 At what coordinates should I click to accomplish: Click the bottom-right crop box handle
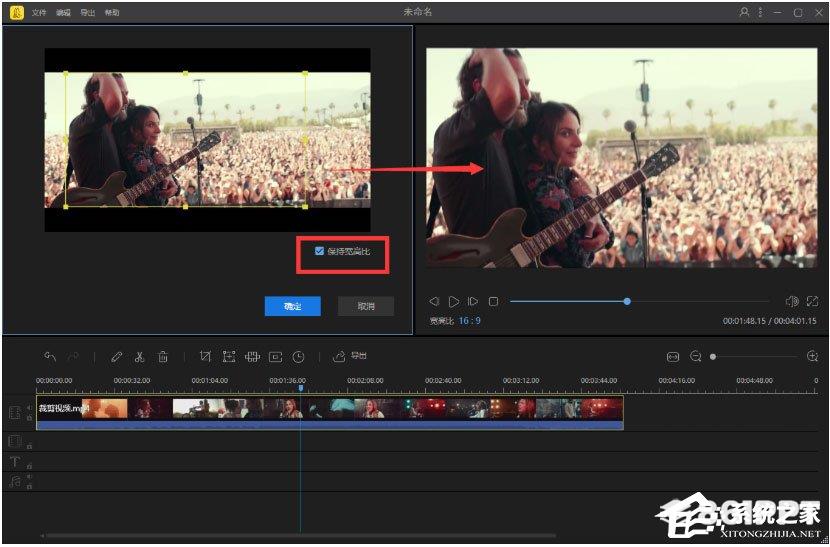[305, 207]
